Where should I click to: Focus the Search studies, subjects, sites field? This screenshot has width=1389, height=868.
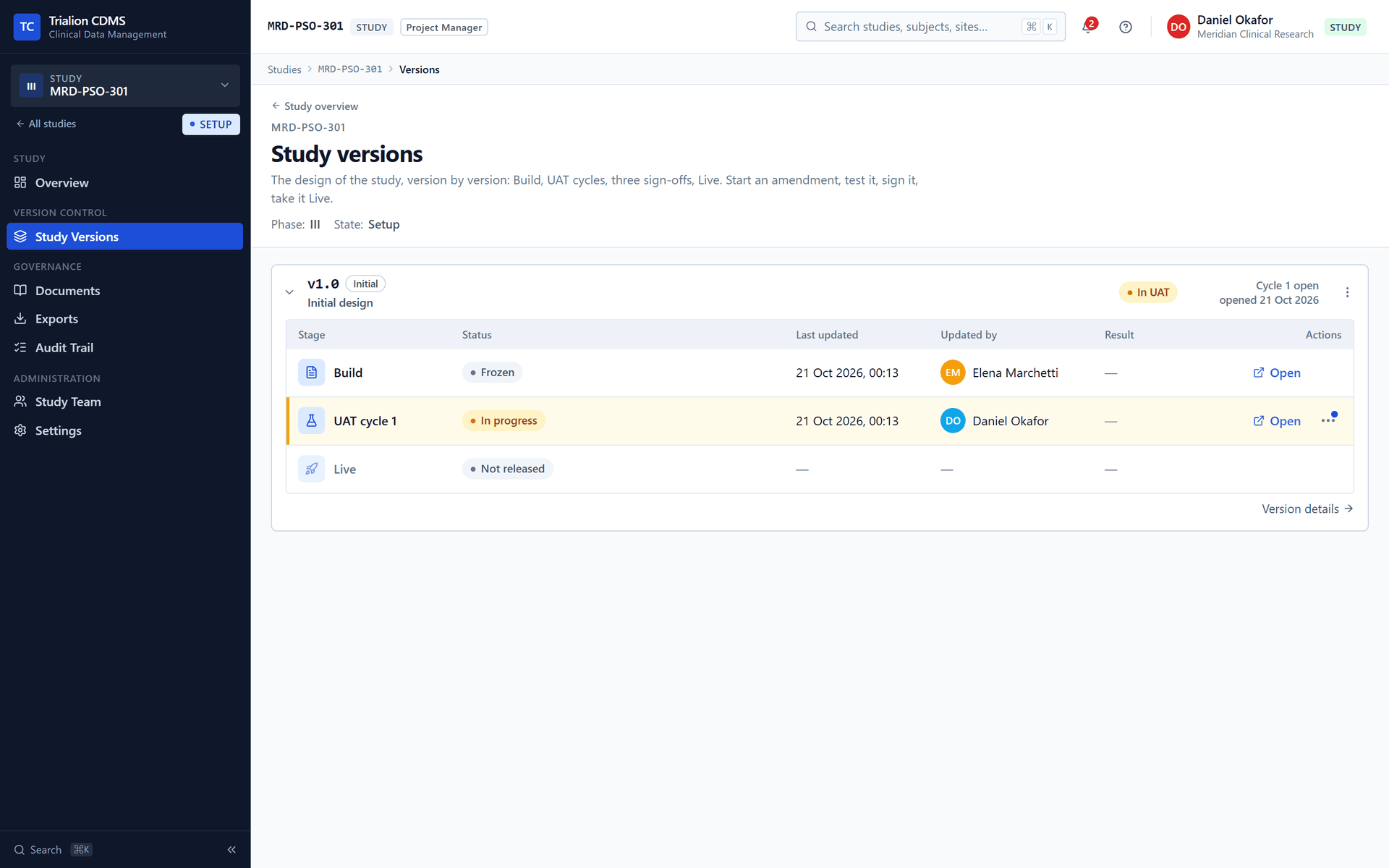(x=930, y=27)
